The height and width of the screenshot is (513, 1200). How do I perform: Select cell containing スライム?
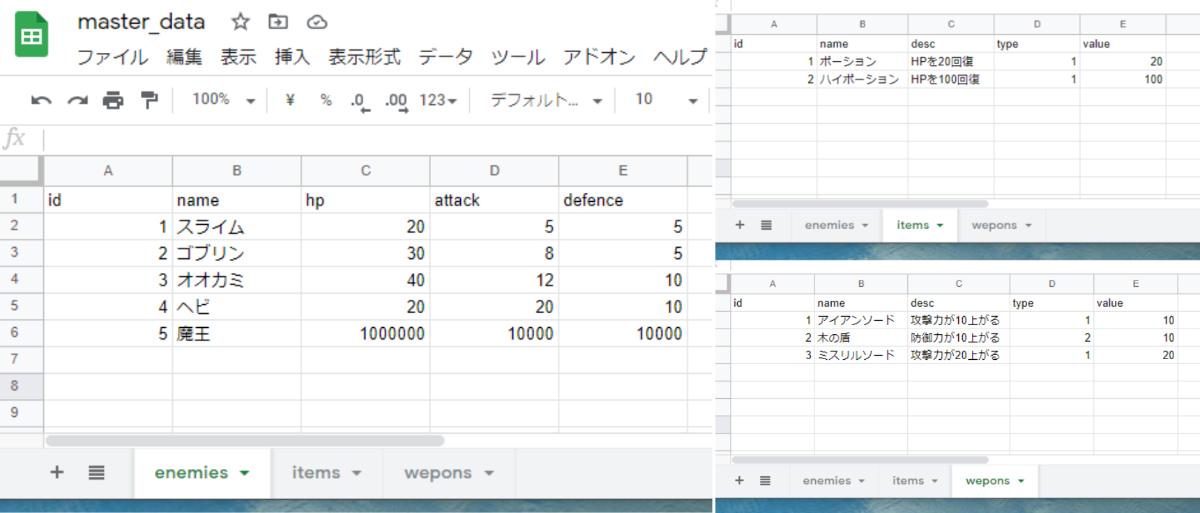[x=237, y=227]
